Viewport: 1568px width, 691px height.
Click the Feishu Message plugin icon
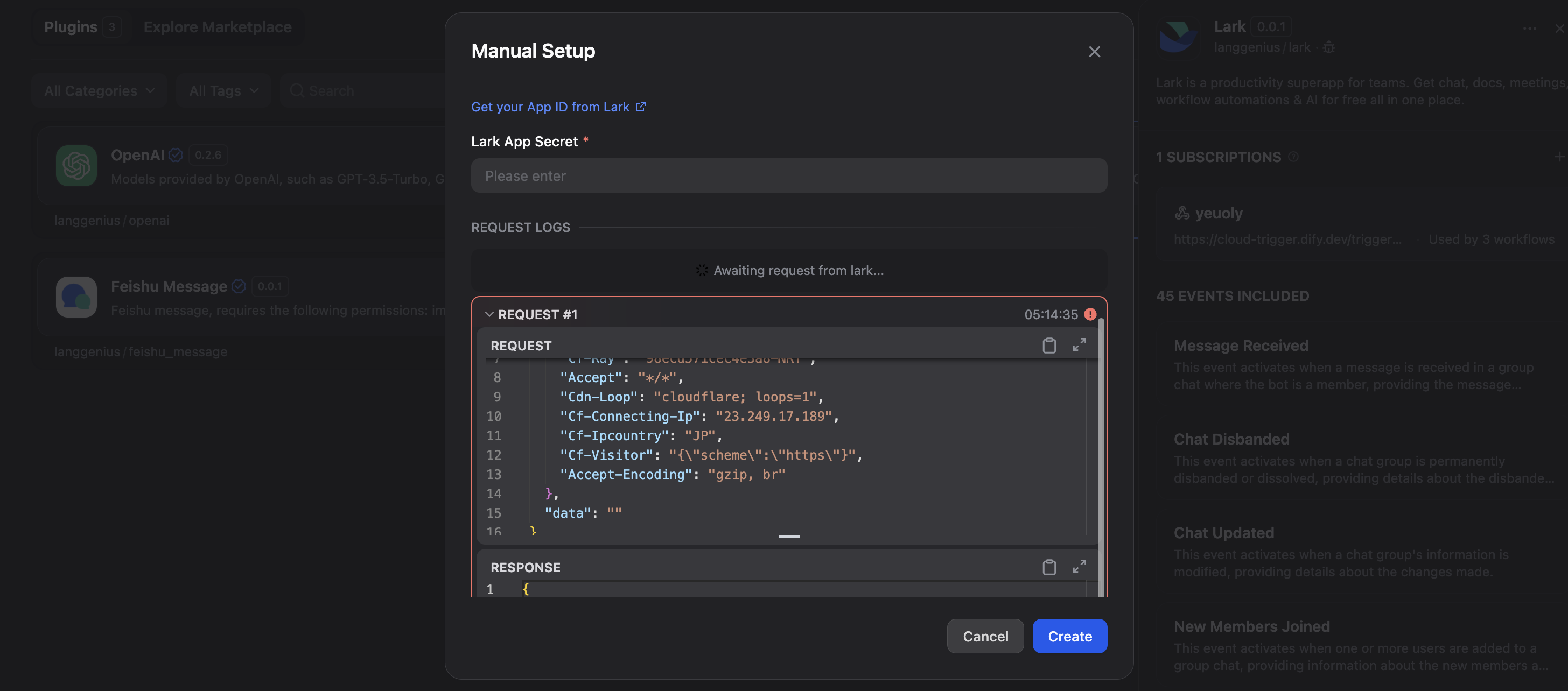[x=76, y=297]
